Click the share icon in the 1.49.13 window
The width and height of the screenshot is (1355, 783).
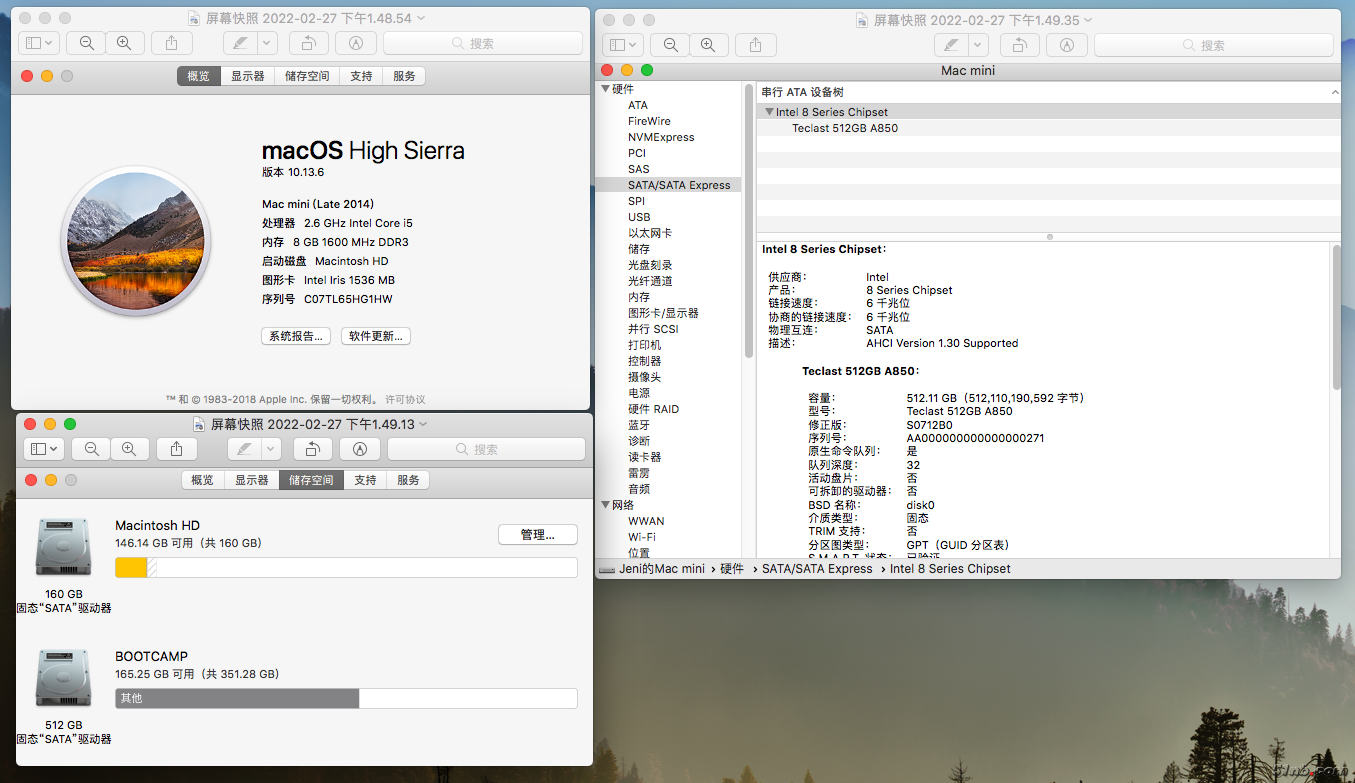click(176, 449)
